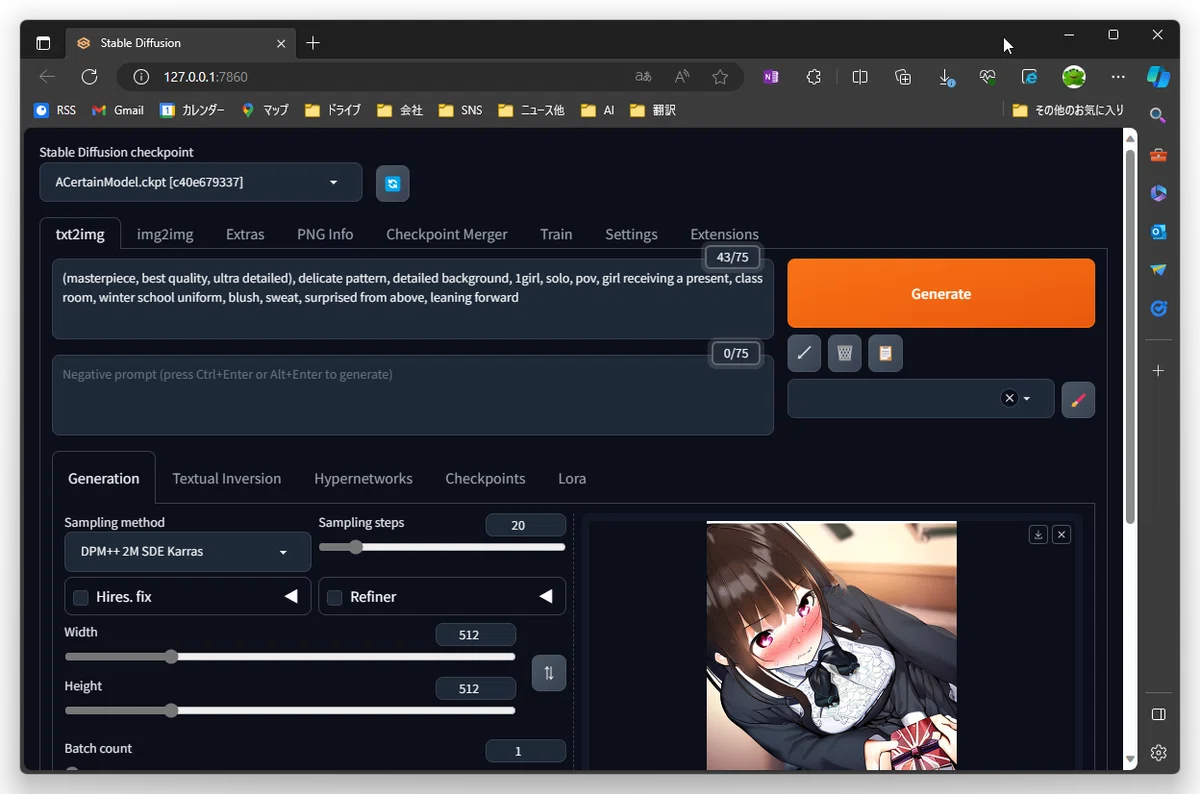Add page to favorites with star
The height and width of the screenshot is (794, 1200).
[x=720, y=77]
